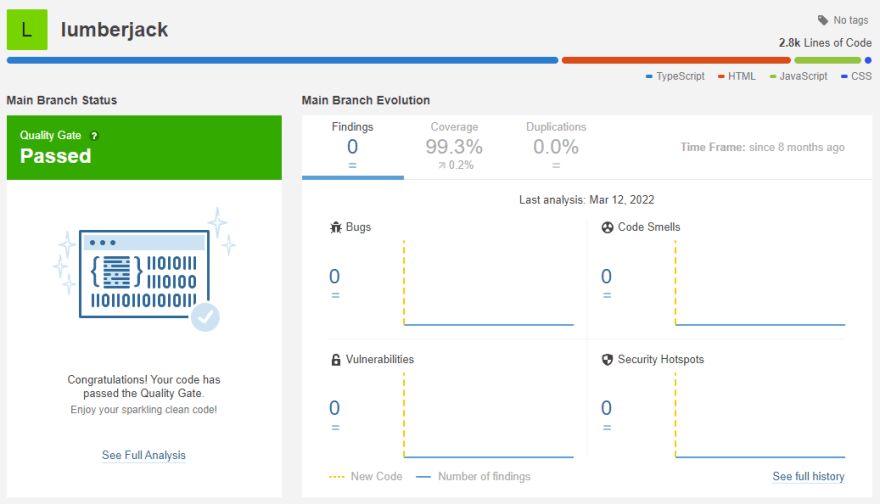The width and height of the screenshot is (880, 504).
Task: Click the Passed quality gate status
Action: click(56, 156)
